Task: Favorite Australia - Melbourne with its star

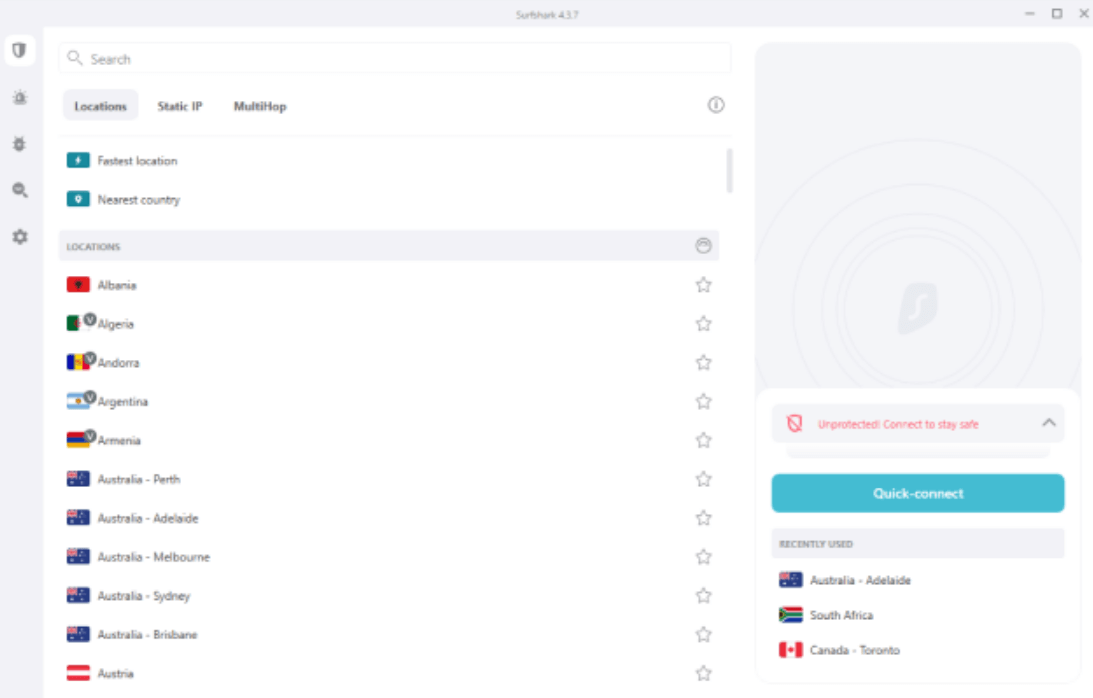Action: tap(703, 556)
